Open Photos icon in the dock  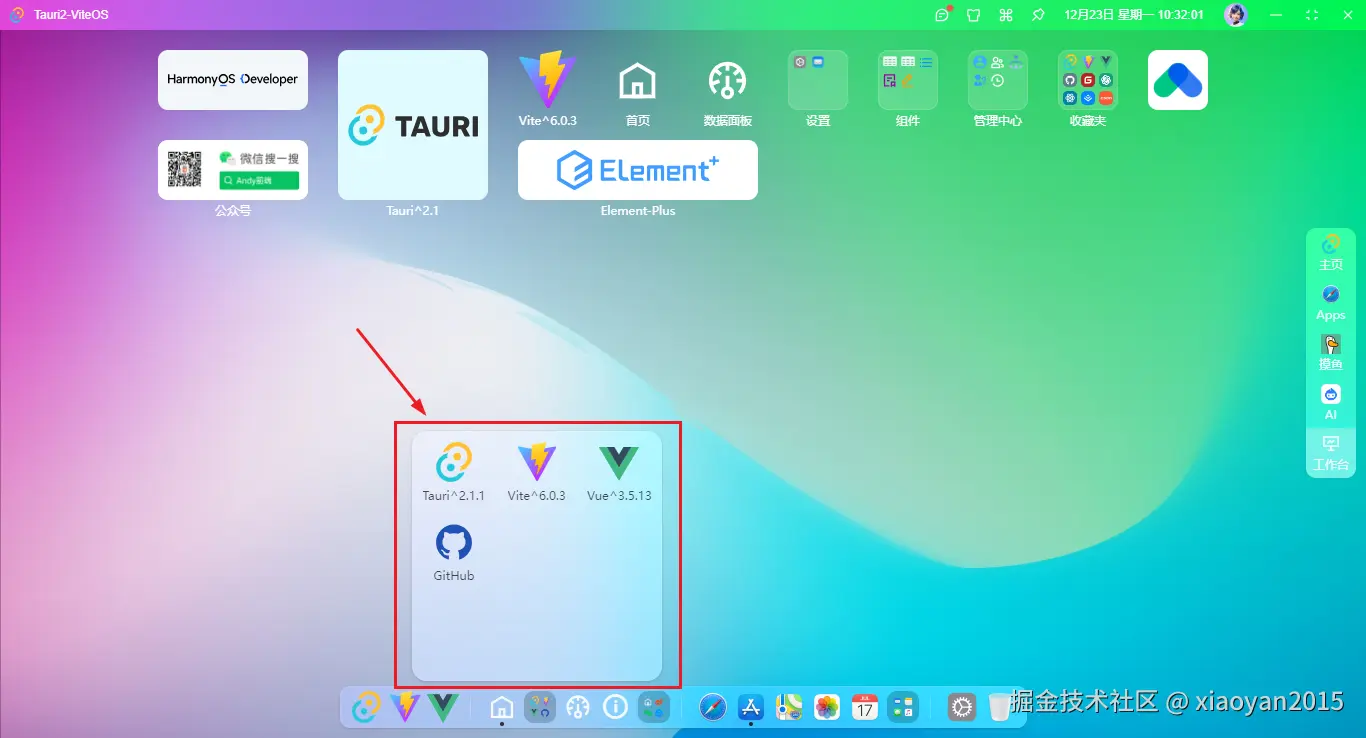(827, 707)
